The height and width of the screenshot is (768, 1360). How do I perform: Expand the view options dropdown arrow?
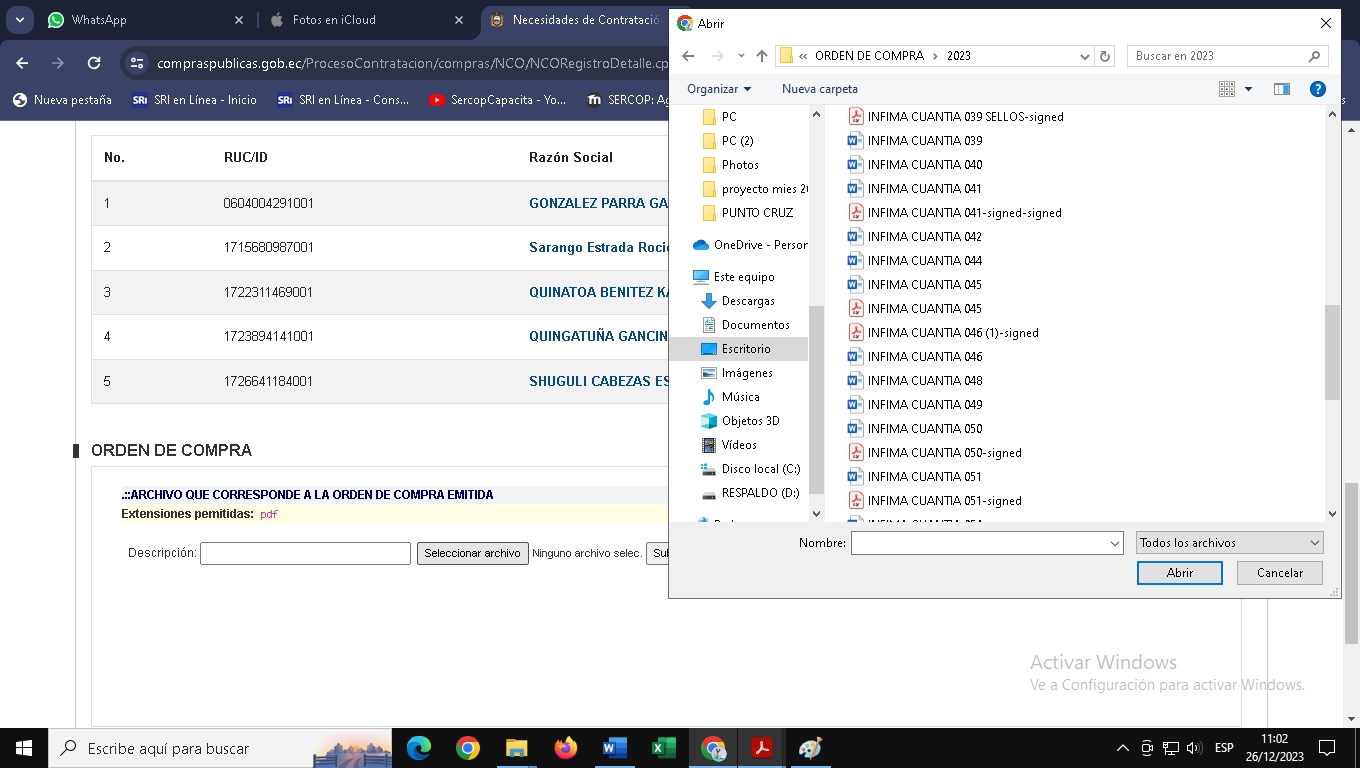point(1248,89)
